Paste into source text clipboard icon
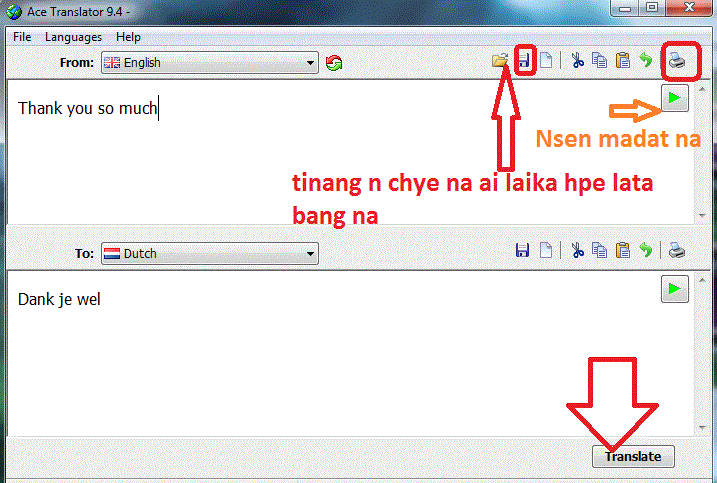 click(x=623, y=60)
